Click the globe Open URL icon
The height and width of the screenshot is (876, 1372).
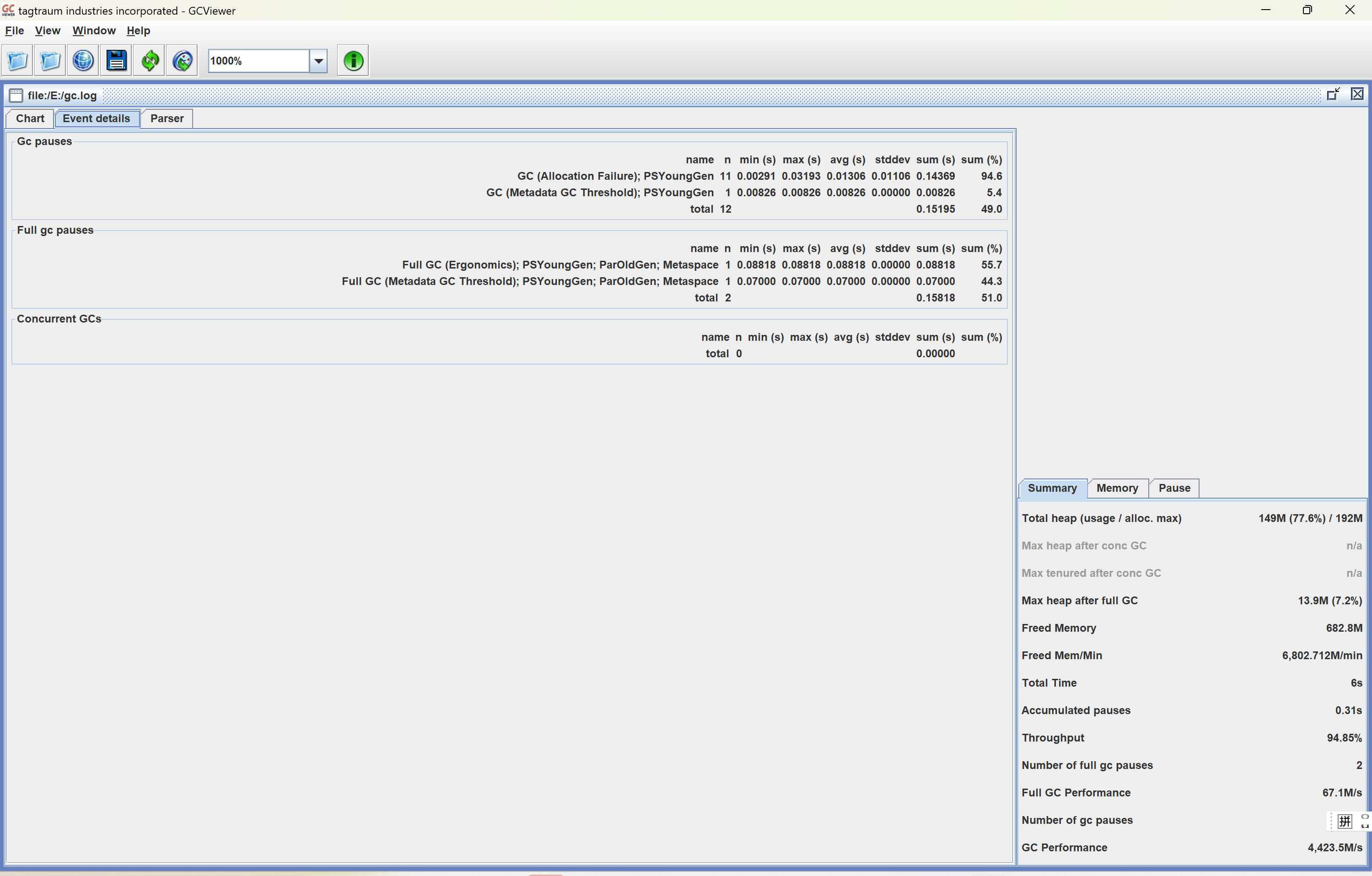83,60
